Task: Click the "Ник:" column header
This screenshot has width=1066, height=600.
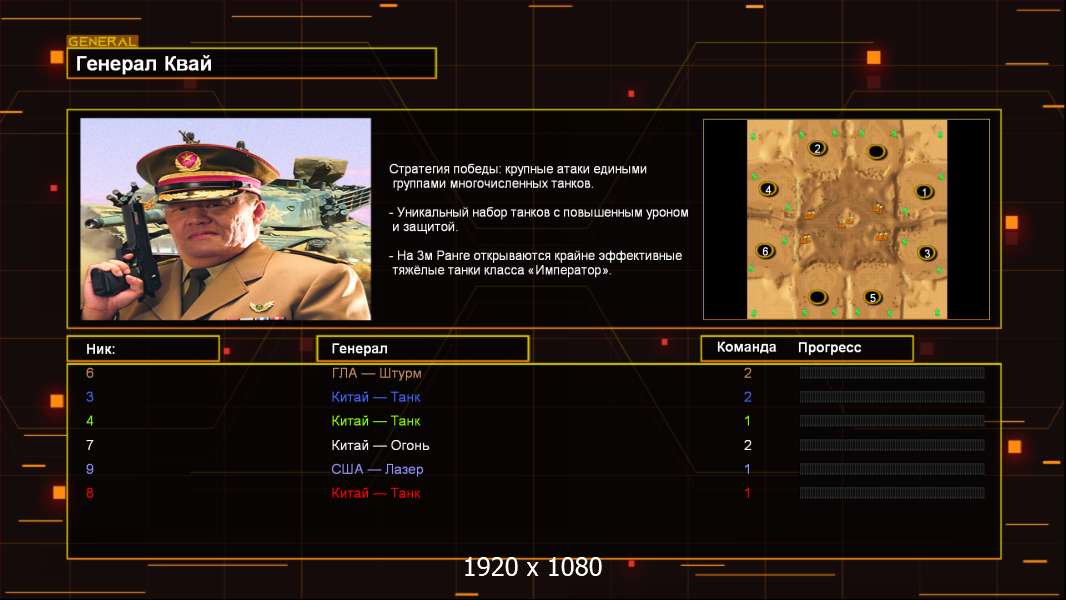Action: (x=143, y=349)
